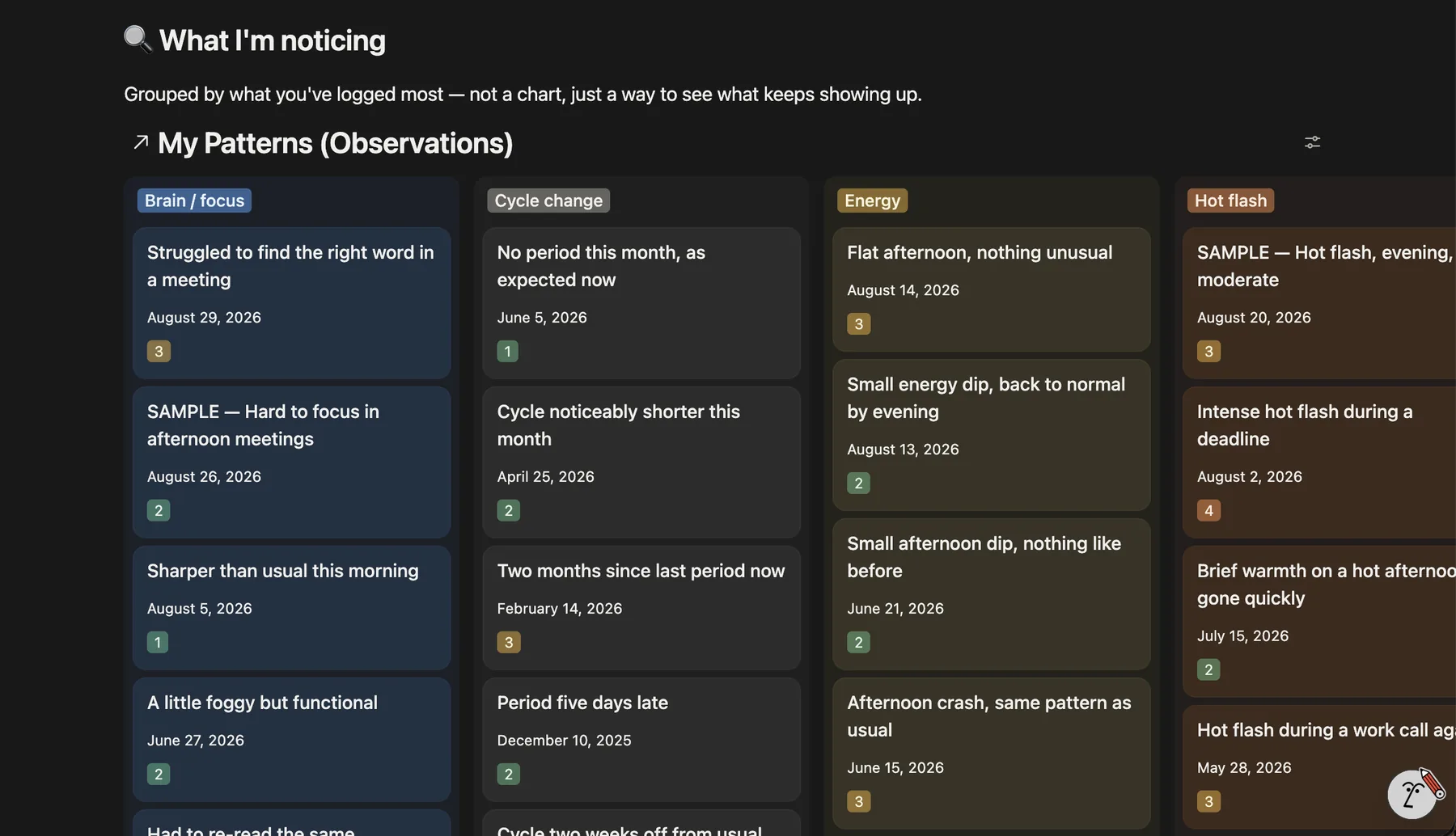Click the date July 15, 2026
Viewport: 1456px width, 836px height.
tap(1242, 636)
